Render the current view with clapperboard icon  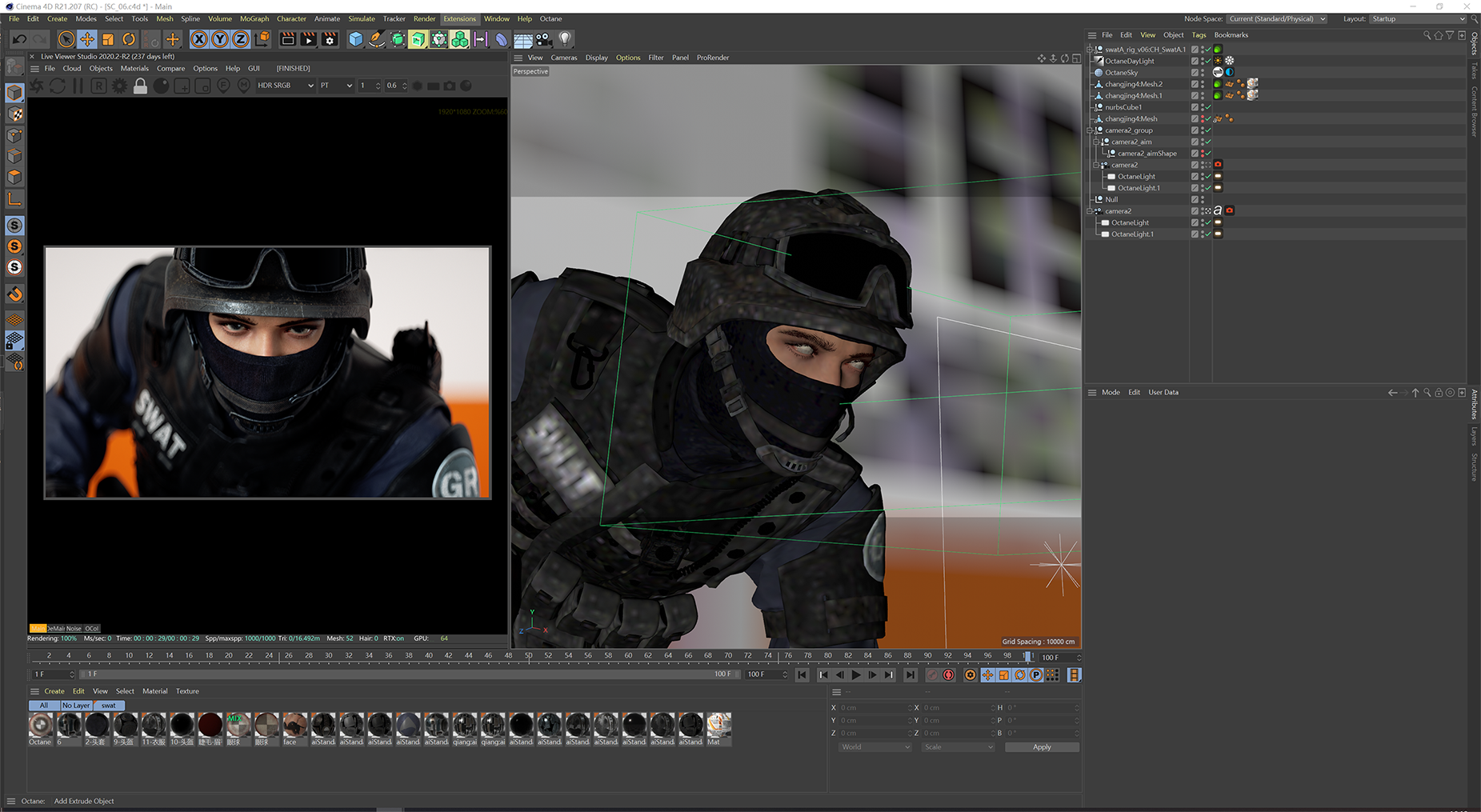point(287,38)
